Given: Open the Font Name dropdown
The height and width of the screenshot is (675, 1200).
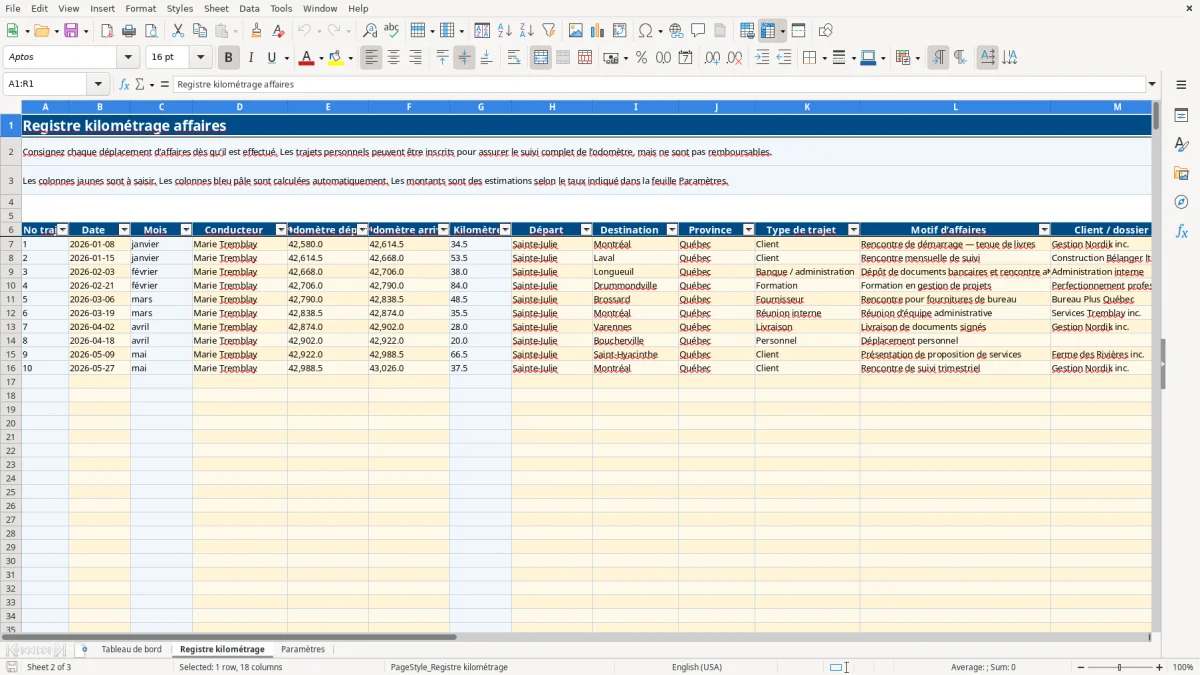Looking at the screenshot, I should point(127,58).
